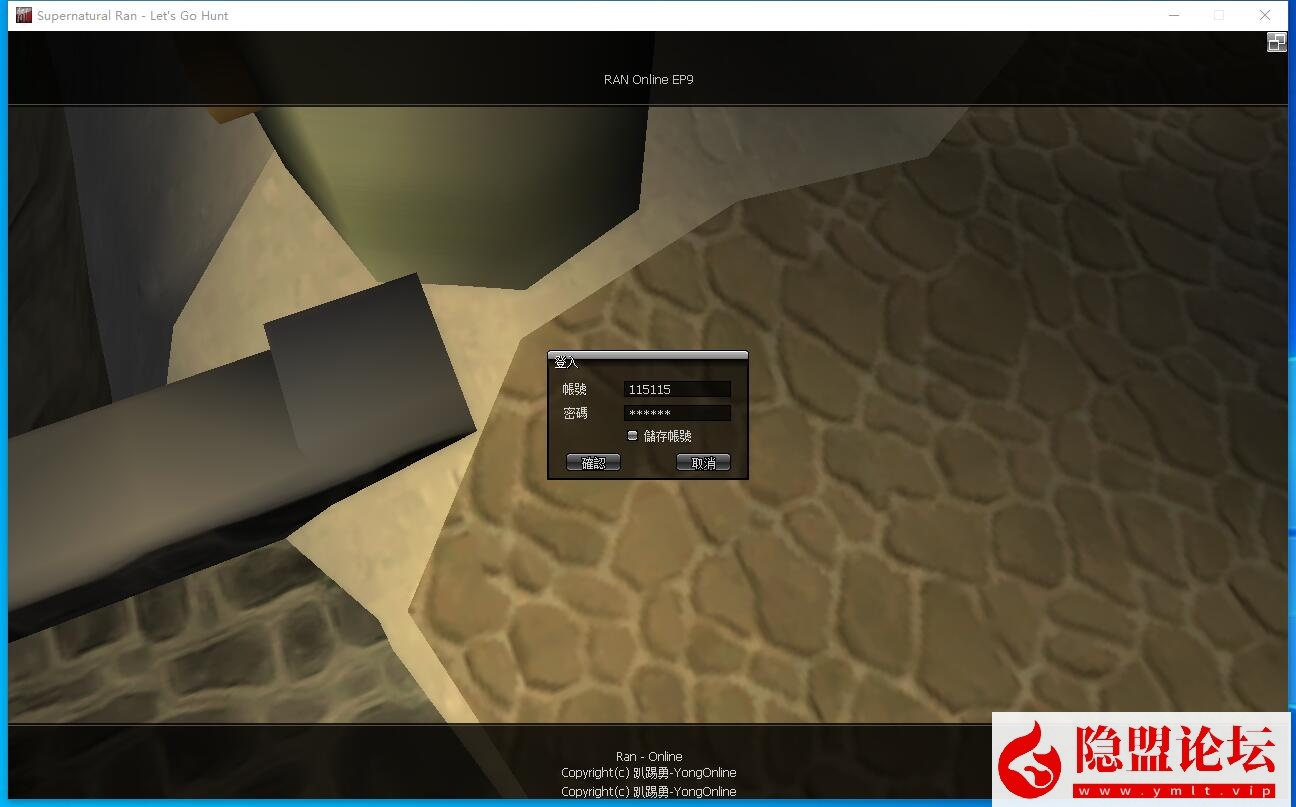Close the Supernatural Ran window
The image size is (1296, 807).
pyautogui.click(x=1265, y=15)
